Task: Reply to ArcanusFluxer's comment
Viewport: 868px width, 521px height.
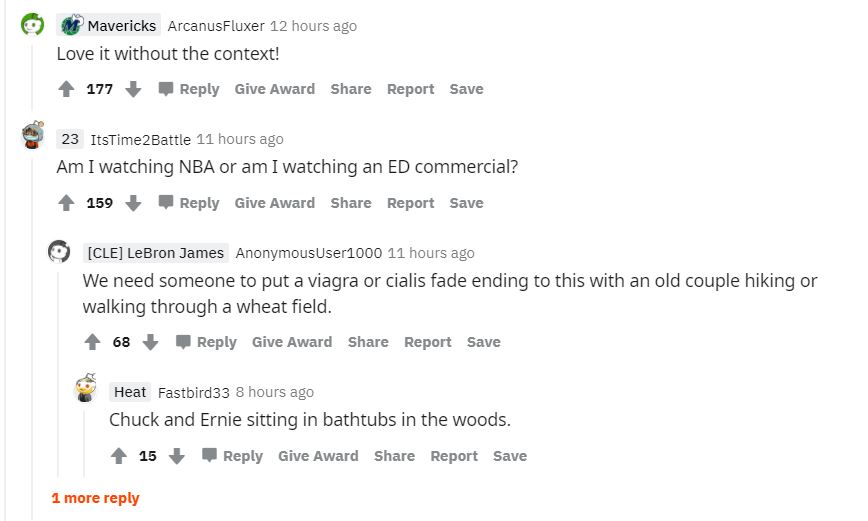Action: 189,89
